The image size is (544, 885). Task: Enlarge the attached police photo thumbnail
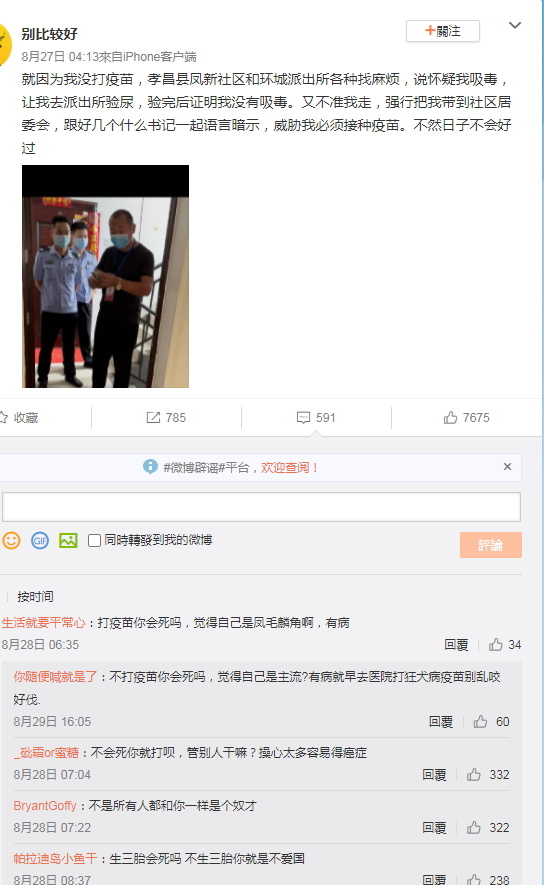[106, 277]
